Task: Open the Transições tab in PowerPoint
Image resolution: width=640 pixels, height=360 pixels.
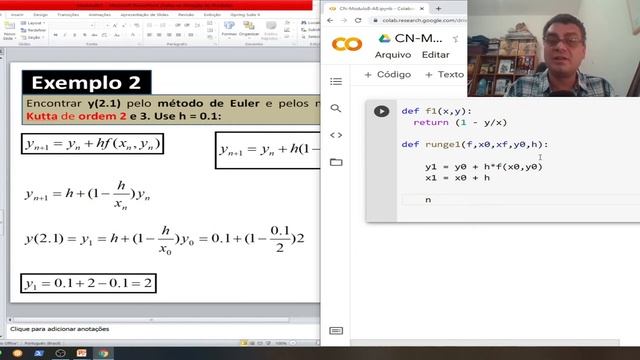Action: pyautogui.click(x=68, y=15)
